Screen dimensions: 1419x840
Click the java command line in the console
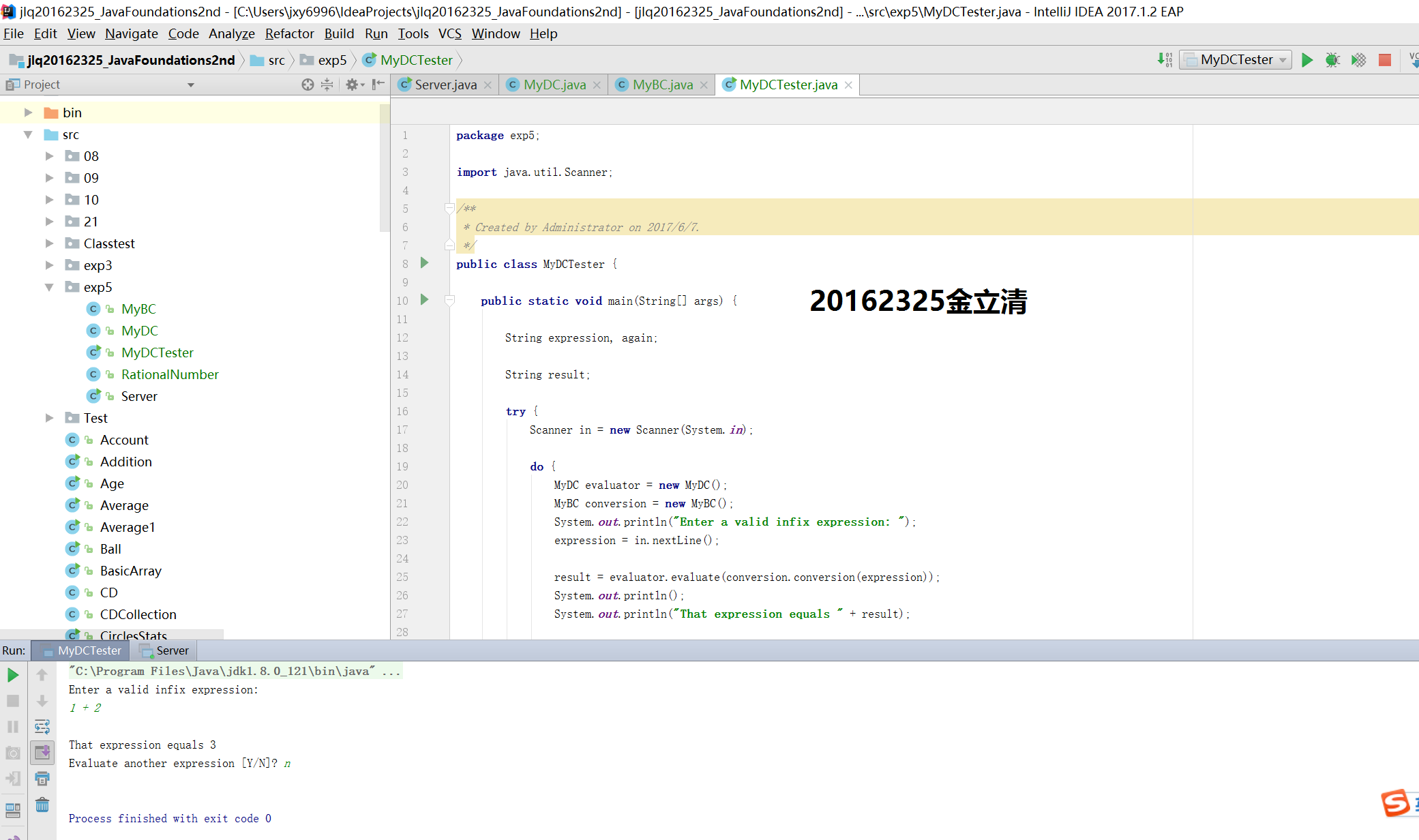tap(235, 671)
